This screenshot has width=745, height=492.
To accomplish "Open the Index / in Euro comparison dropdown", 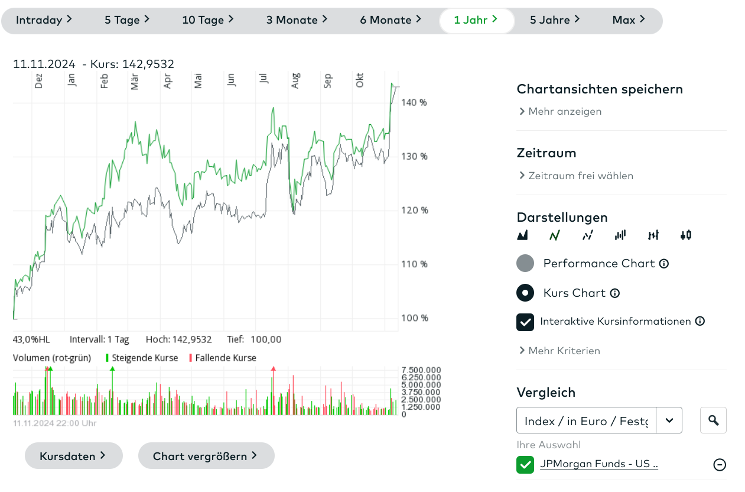I will pos(669,421).
